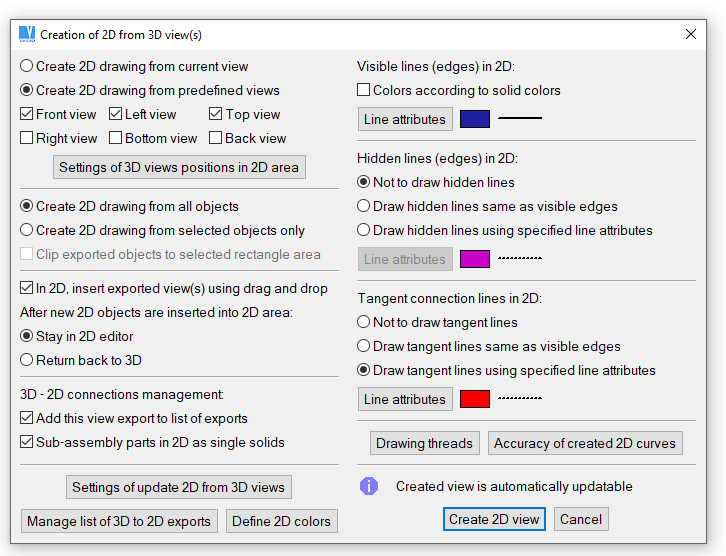Open Accuracy of created 2D curves
726x556 pixels.
585,443
